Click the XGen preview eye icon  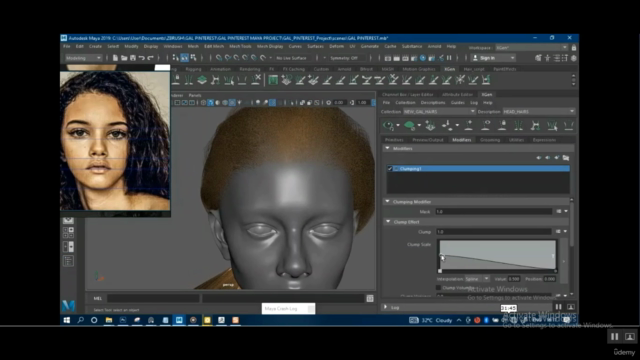(x=389, y=126)
